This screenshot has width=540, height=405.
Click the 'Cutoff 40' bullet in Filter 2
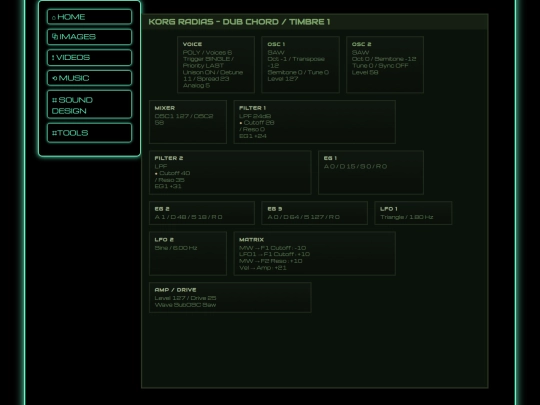(172, 173)
